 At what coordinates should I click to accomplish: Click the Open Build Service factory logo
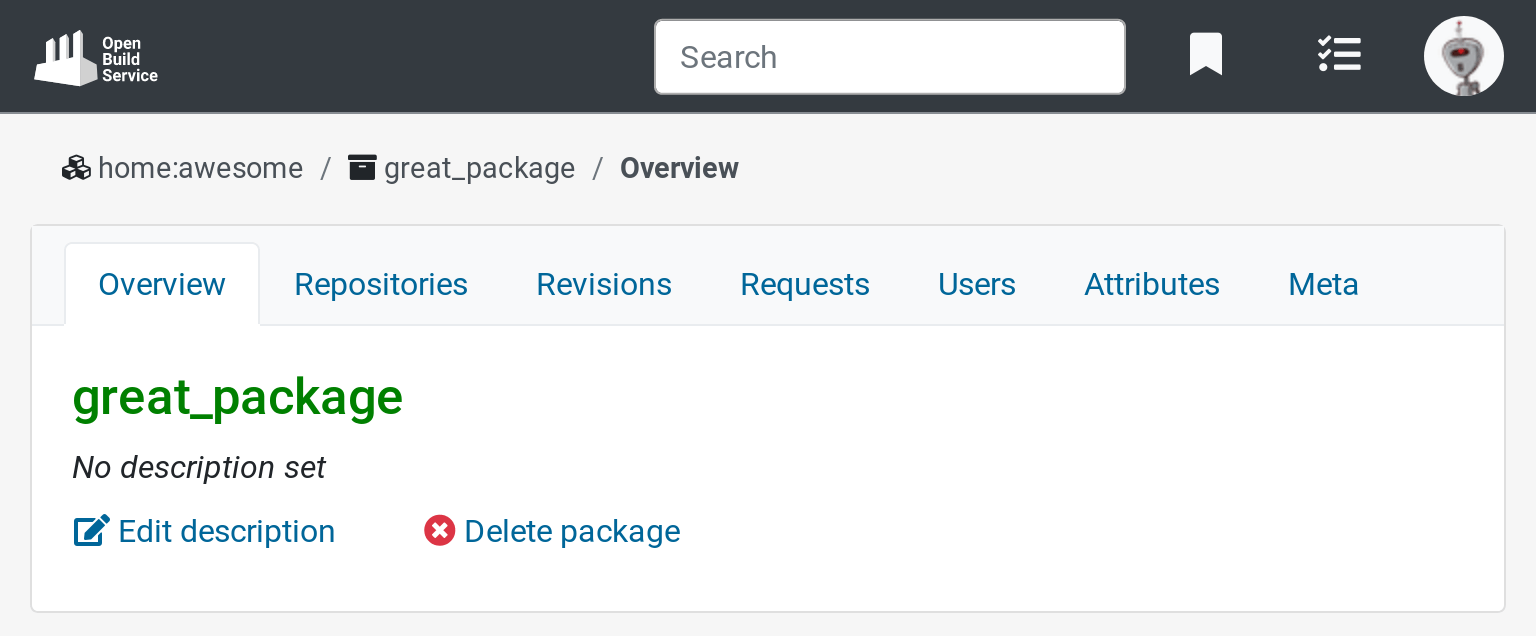pyautogui.click(x=96, y=58)
